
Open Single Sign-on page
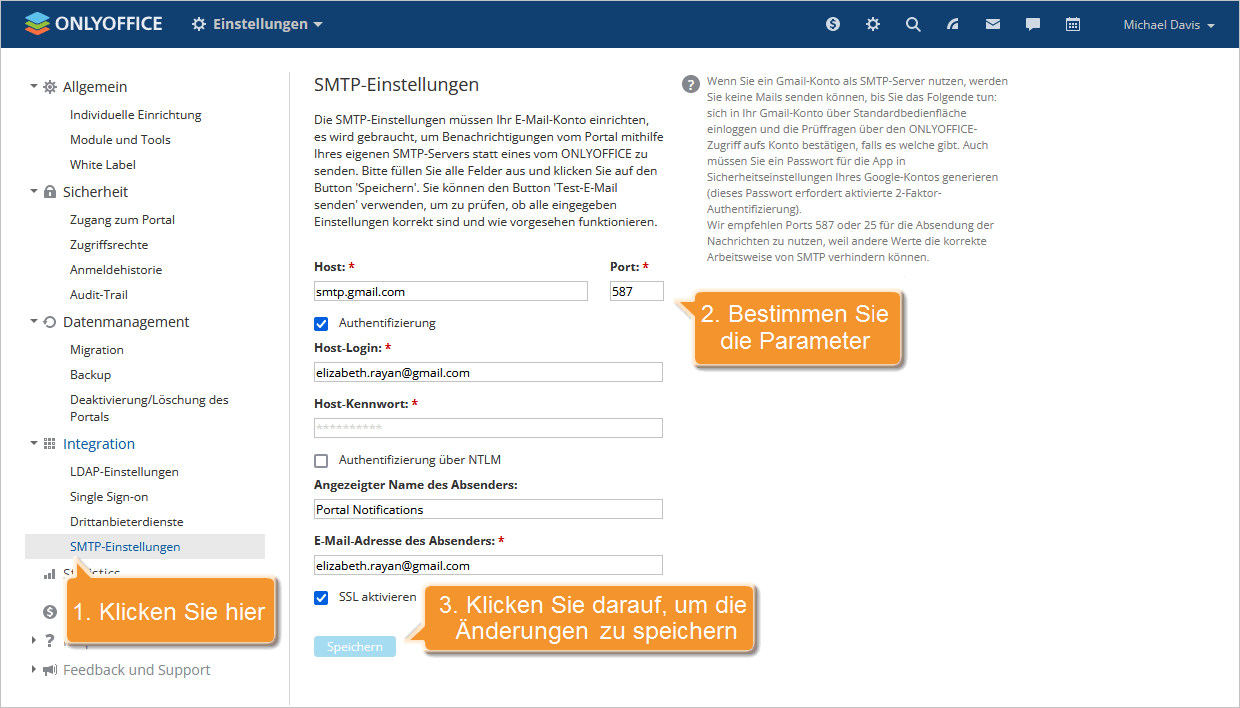(x=109, y=497)
